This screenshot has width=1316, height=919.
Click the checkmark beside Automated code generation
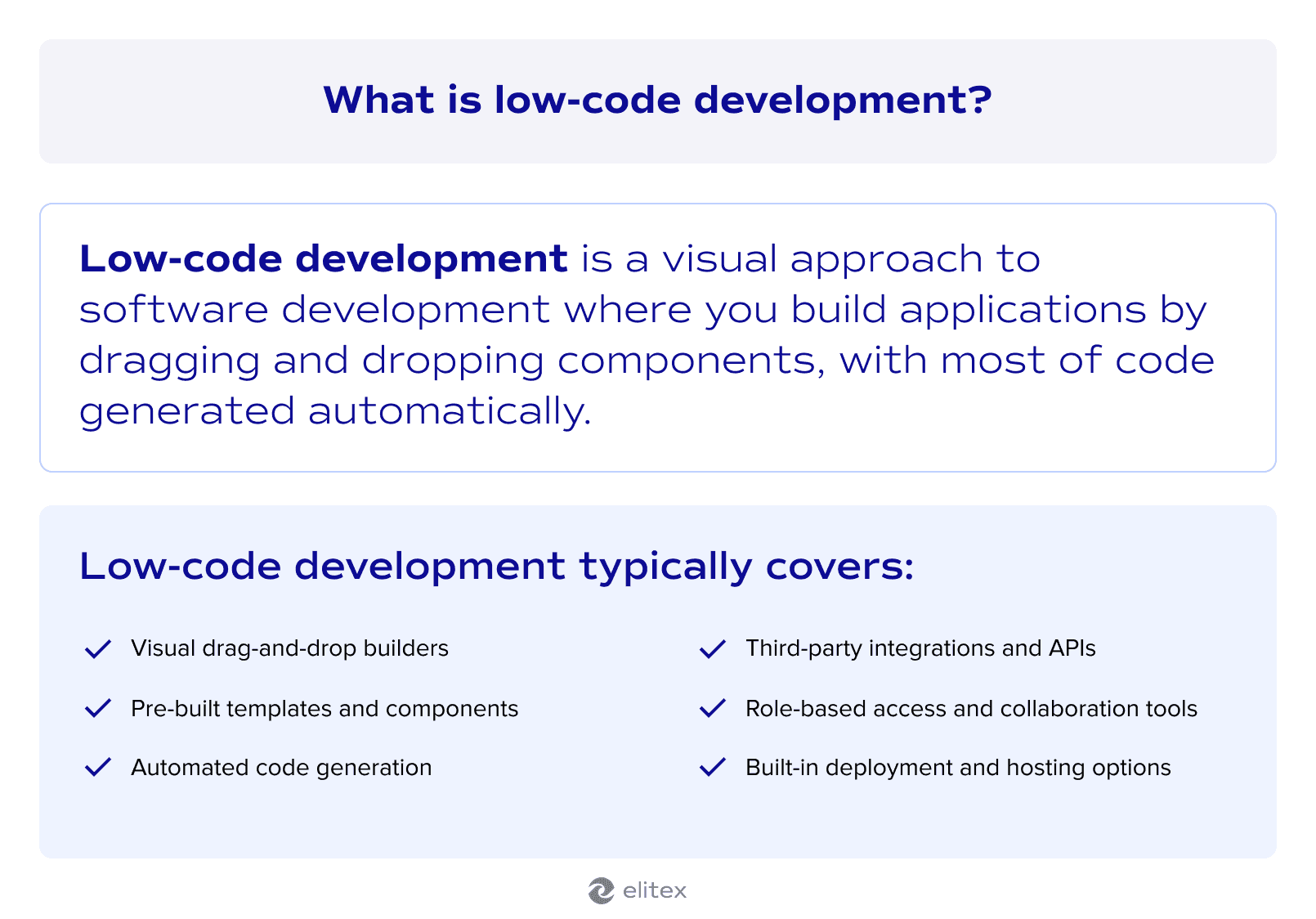tap(98, 768)
